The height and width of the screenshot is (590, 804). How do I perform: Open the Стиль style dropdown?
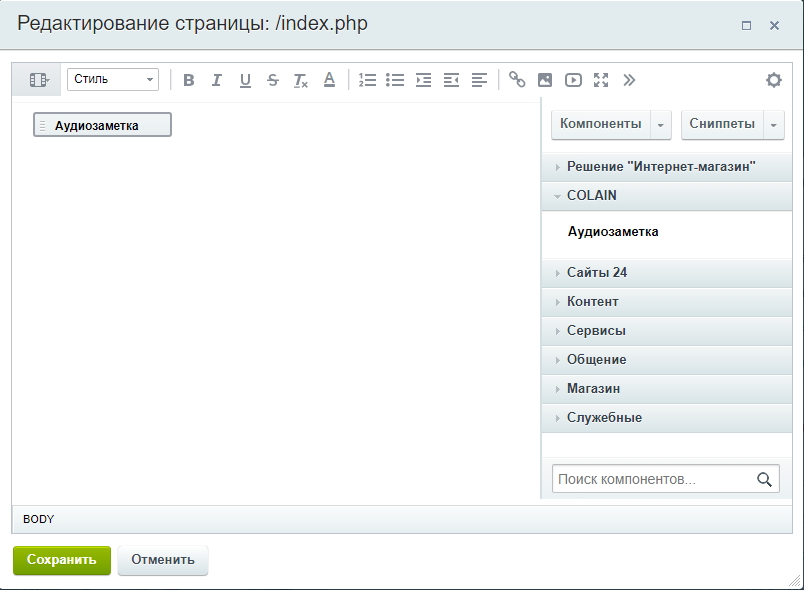(112, 80)
